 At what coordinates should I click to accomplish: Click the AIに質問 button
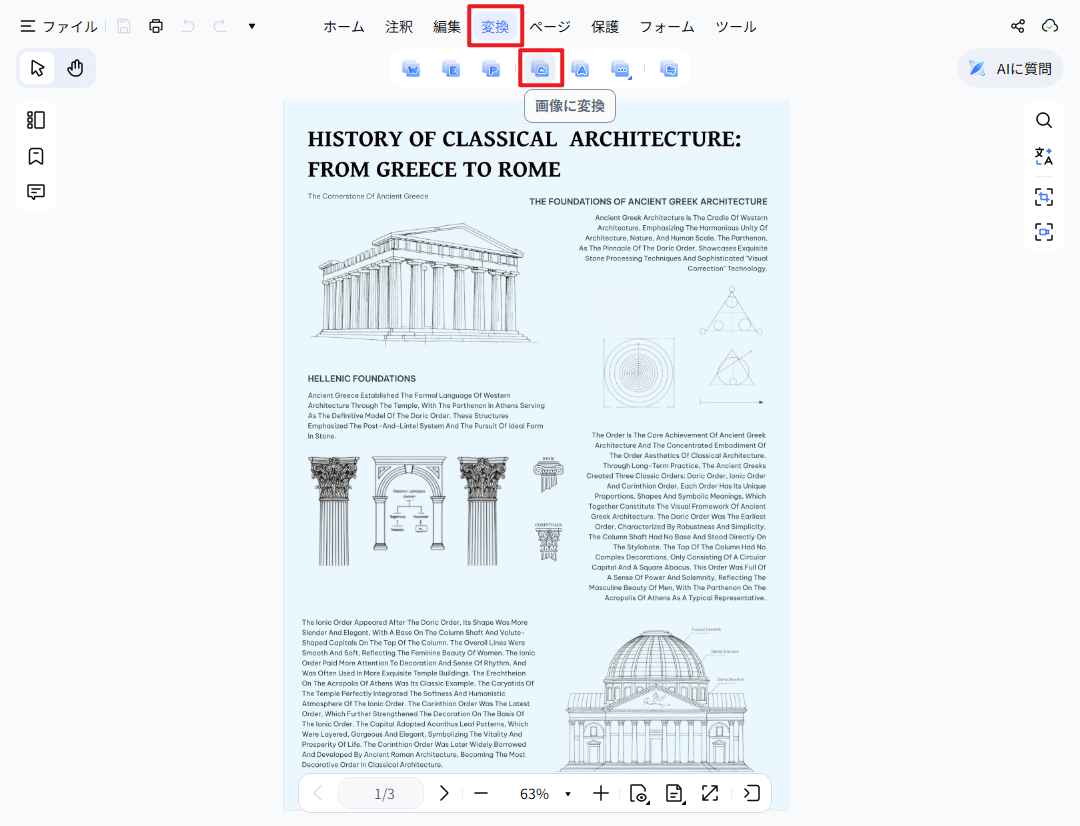coord(1010,68)
